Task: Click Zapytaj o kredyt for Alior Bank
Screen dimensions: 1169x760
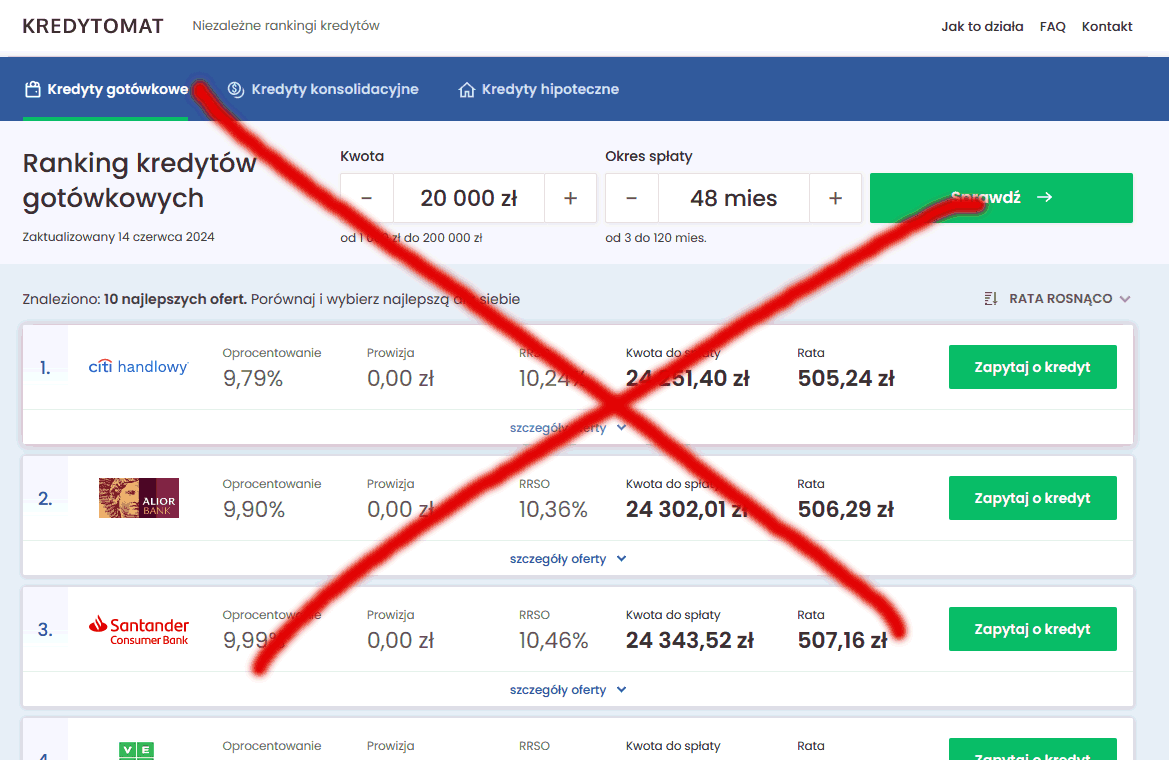Action: point(1032,498)
